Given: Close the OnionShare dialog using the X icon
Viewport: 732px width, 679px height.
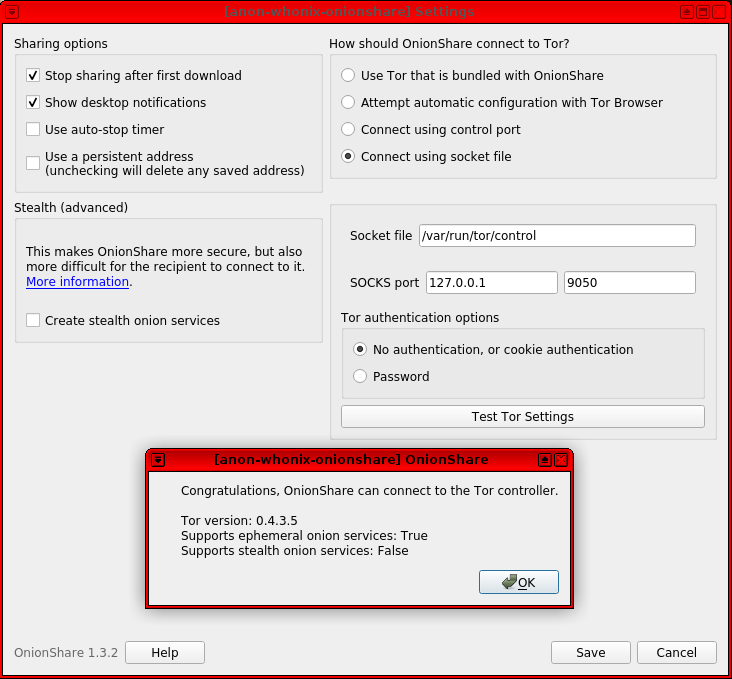Looking at the screenshot, I should (561, 460).
